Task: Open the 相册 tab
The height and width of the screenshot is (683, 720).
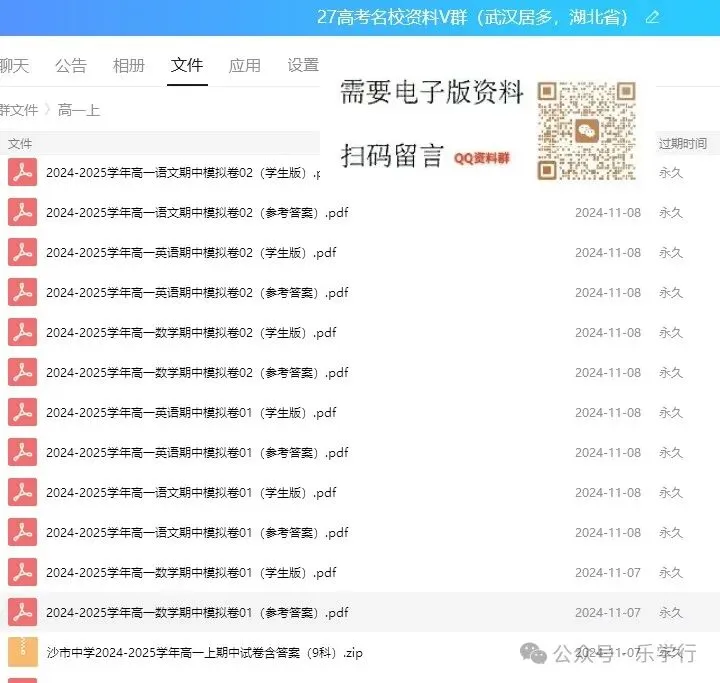Action: tap(129, 65)
